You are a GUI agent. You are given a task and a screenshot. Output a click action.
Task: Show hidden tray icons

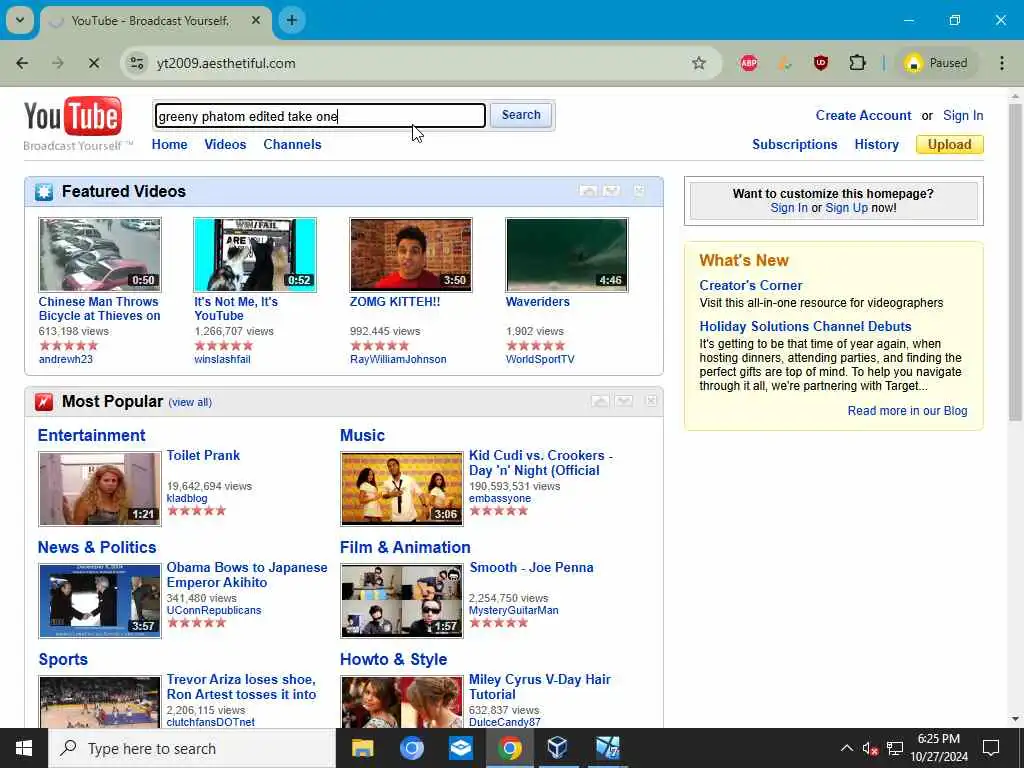point(846,748)
